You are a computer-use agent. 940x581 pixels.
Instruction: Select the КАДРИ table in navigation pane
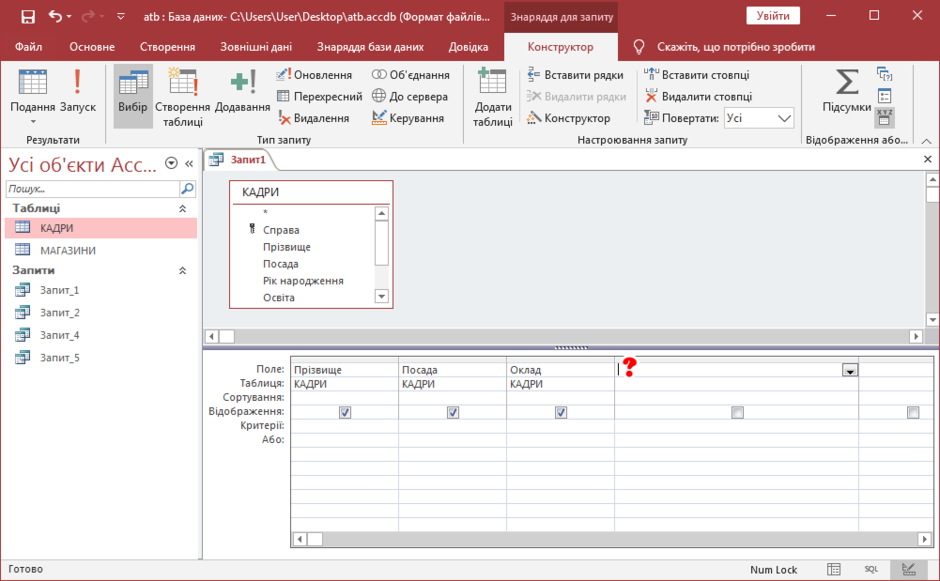click(x=101, y=228)
